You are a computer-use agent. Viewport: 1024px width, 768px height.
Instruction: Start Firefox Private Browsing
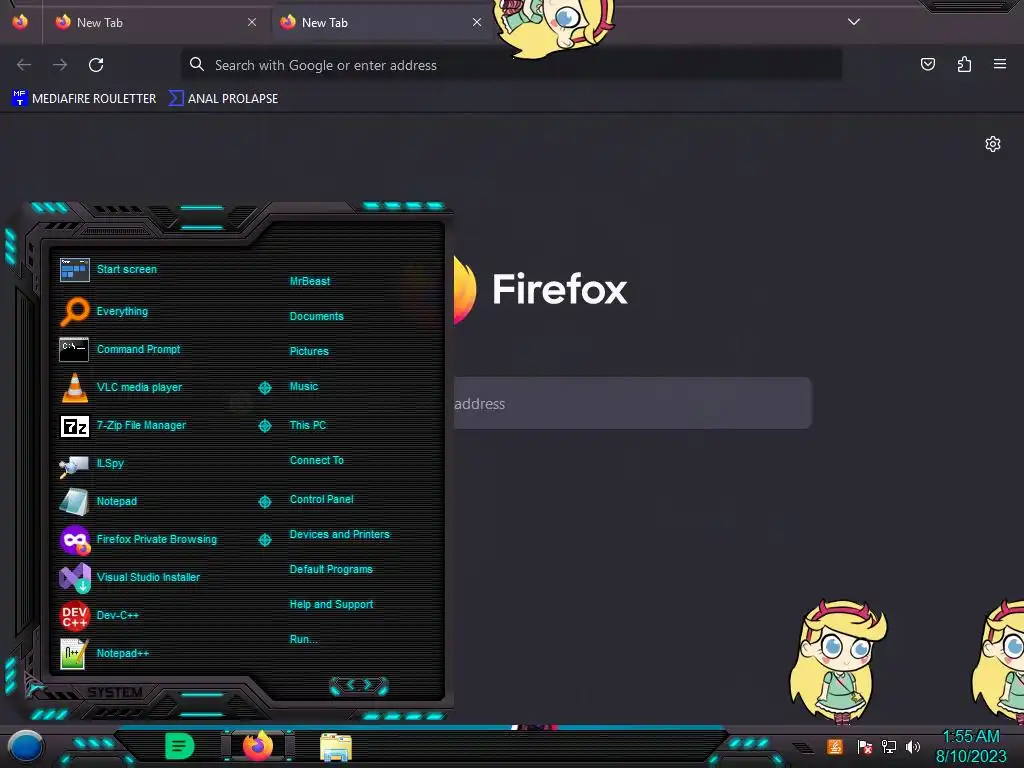[x=74, y=539]
